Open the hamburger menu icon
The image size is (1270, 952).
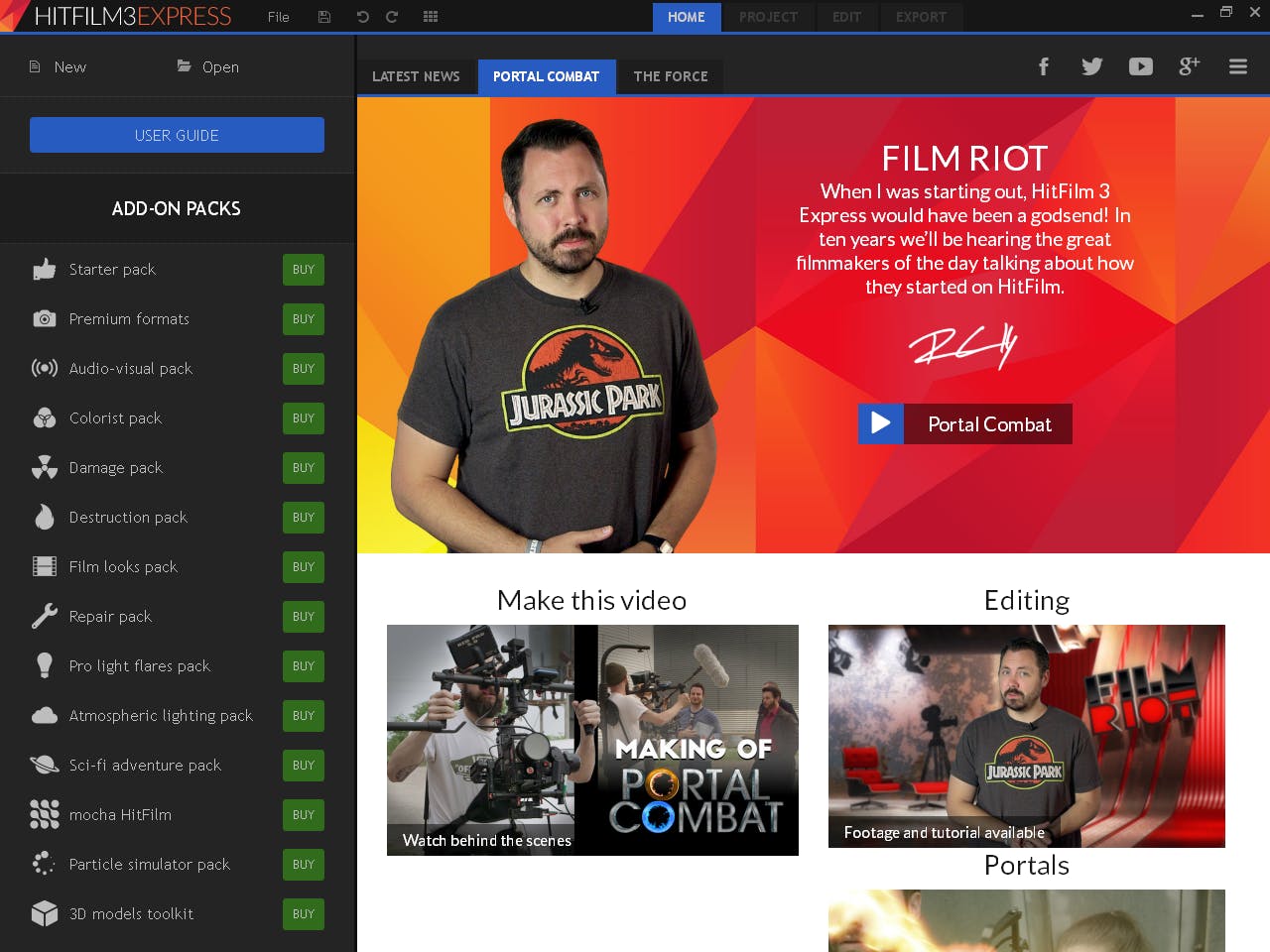coord(1238,66)
